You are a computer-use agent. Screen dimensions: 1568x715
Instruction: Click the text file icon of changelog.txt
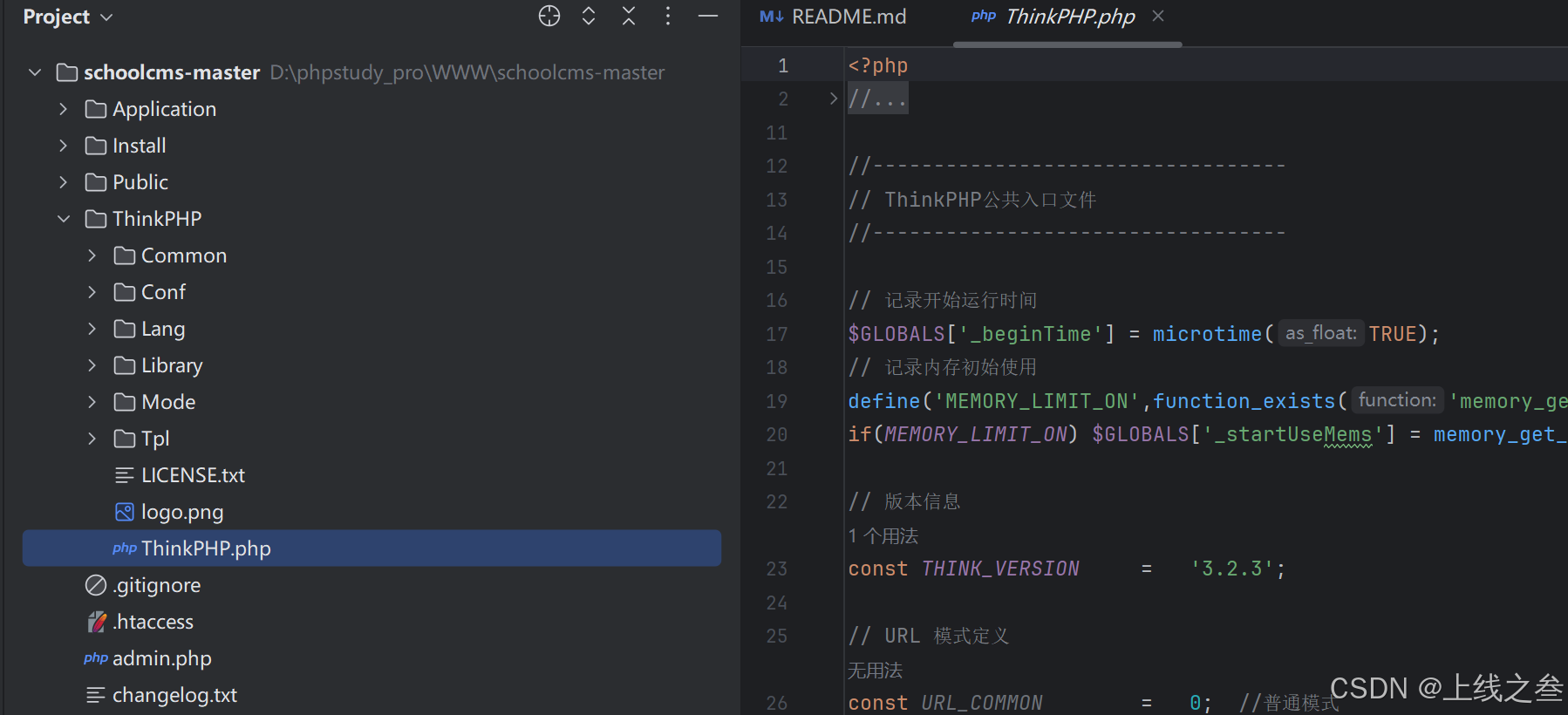point(96,695)
